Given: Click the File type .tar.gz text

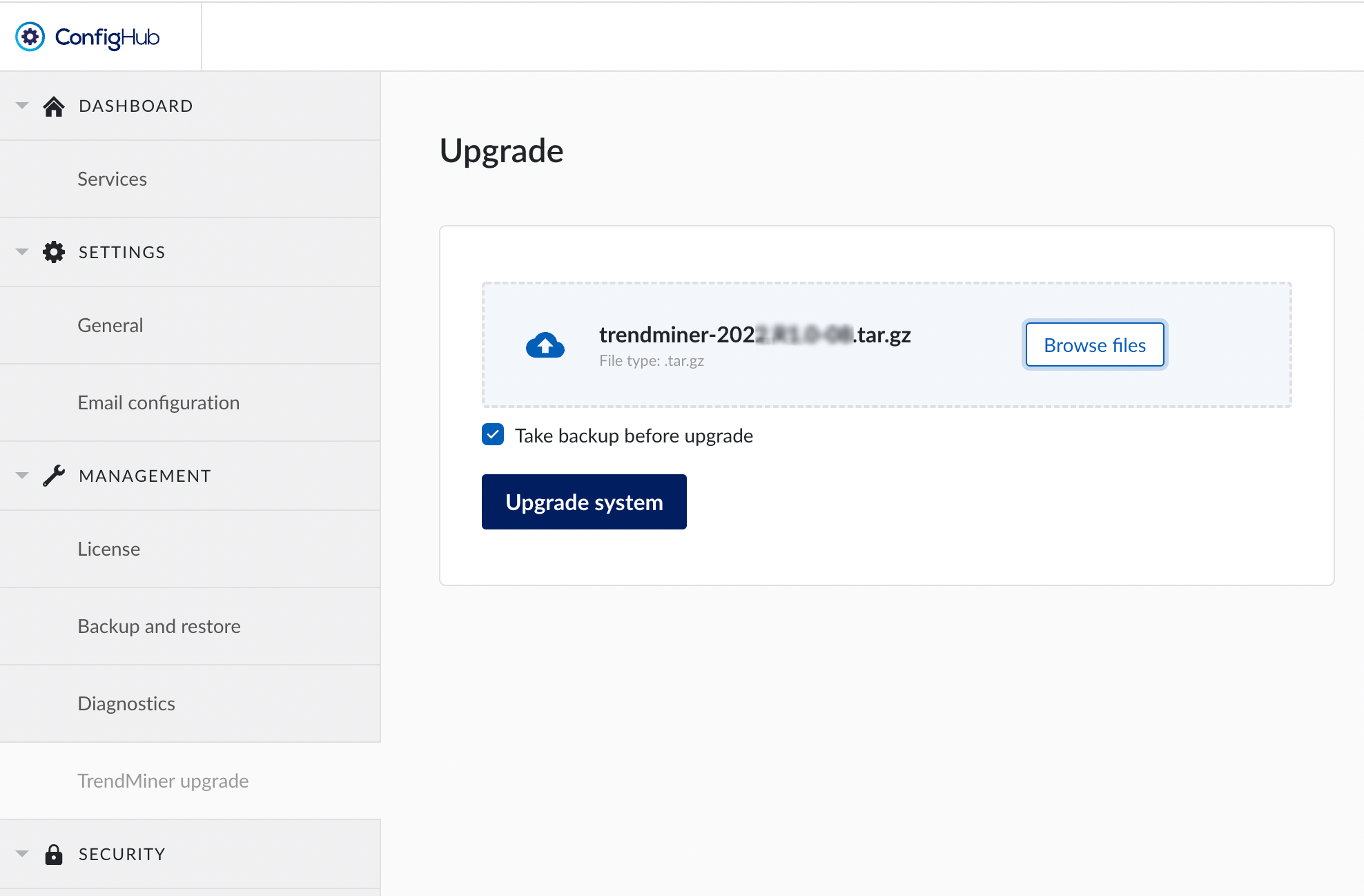Looking at the screenshot, I should [652, 361].
